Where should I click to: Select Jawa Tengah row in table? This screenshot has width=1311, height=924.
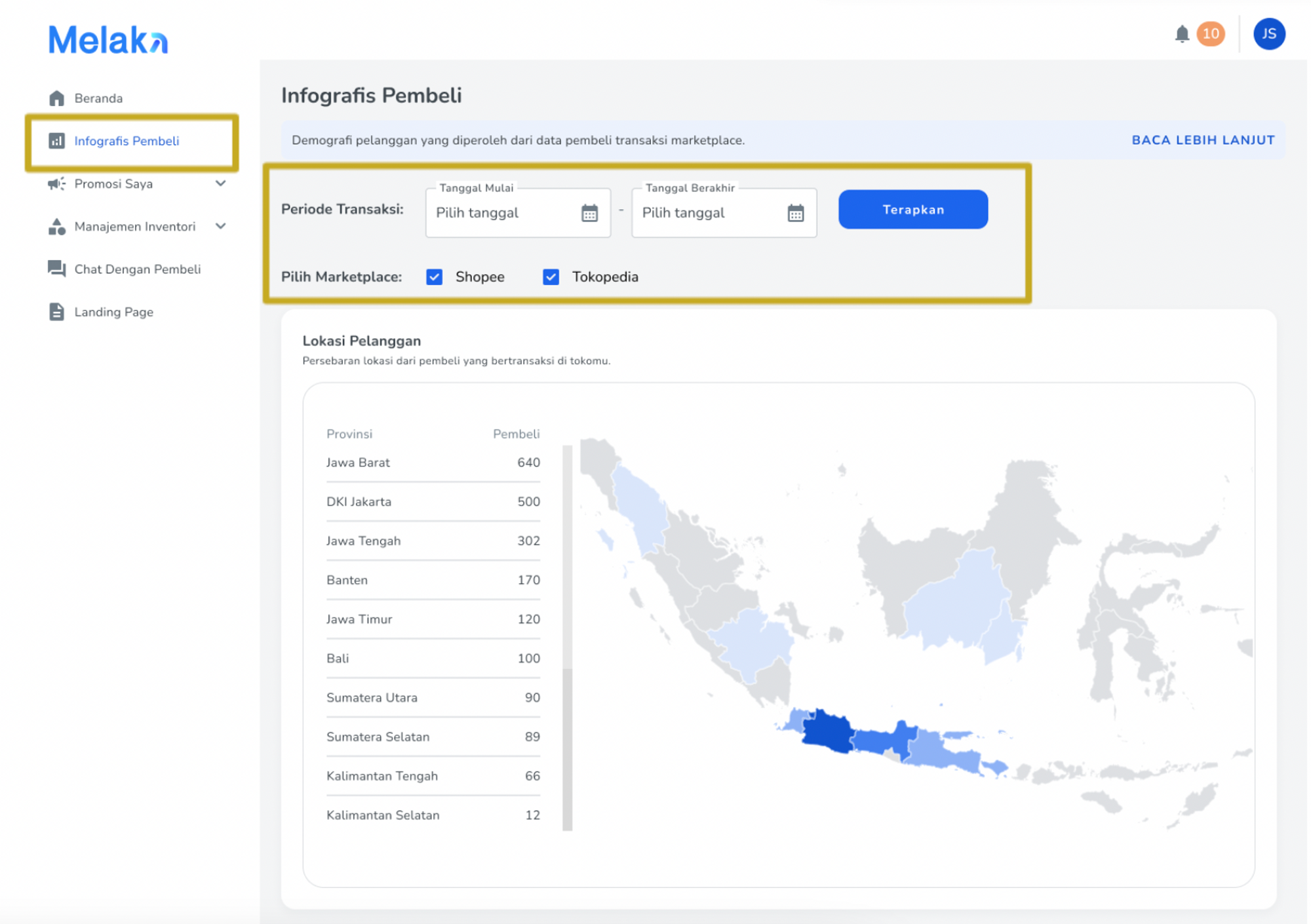coord(433,541)
